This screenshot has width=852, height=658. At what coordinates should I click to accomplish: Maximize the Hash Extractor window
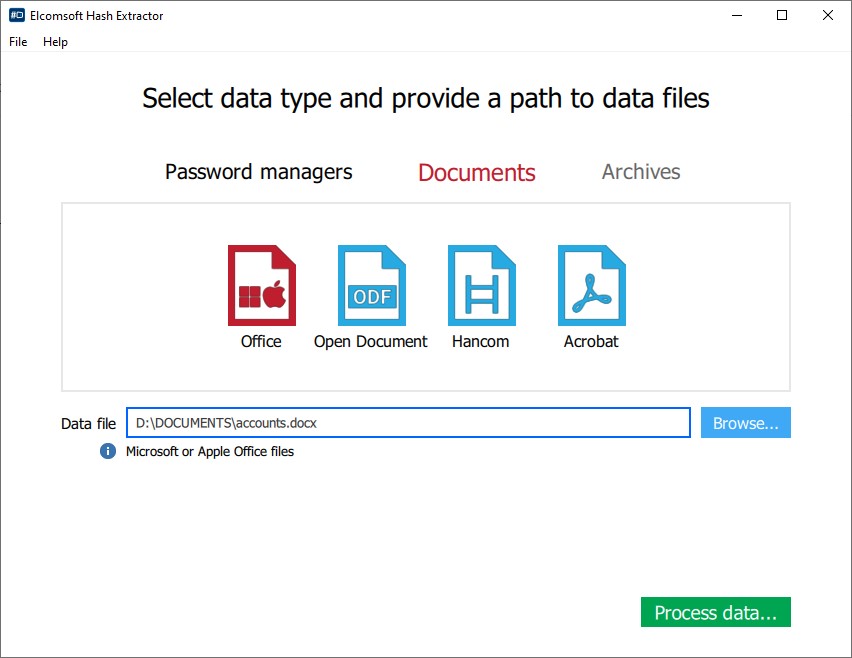(x=782, y=16)
